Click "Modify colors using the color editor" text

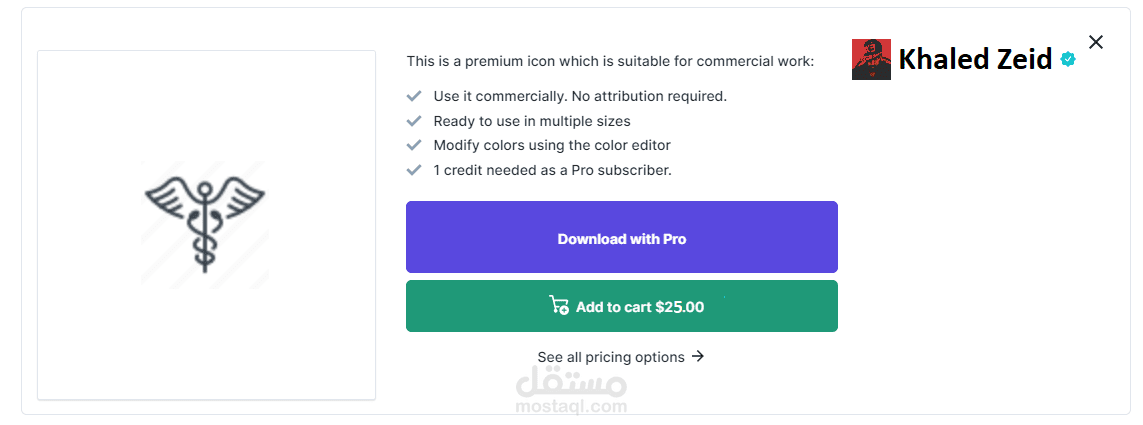coord(552,145)
